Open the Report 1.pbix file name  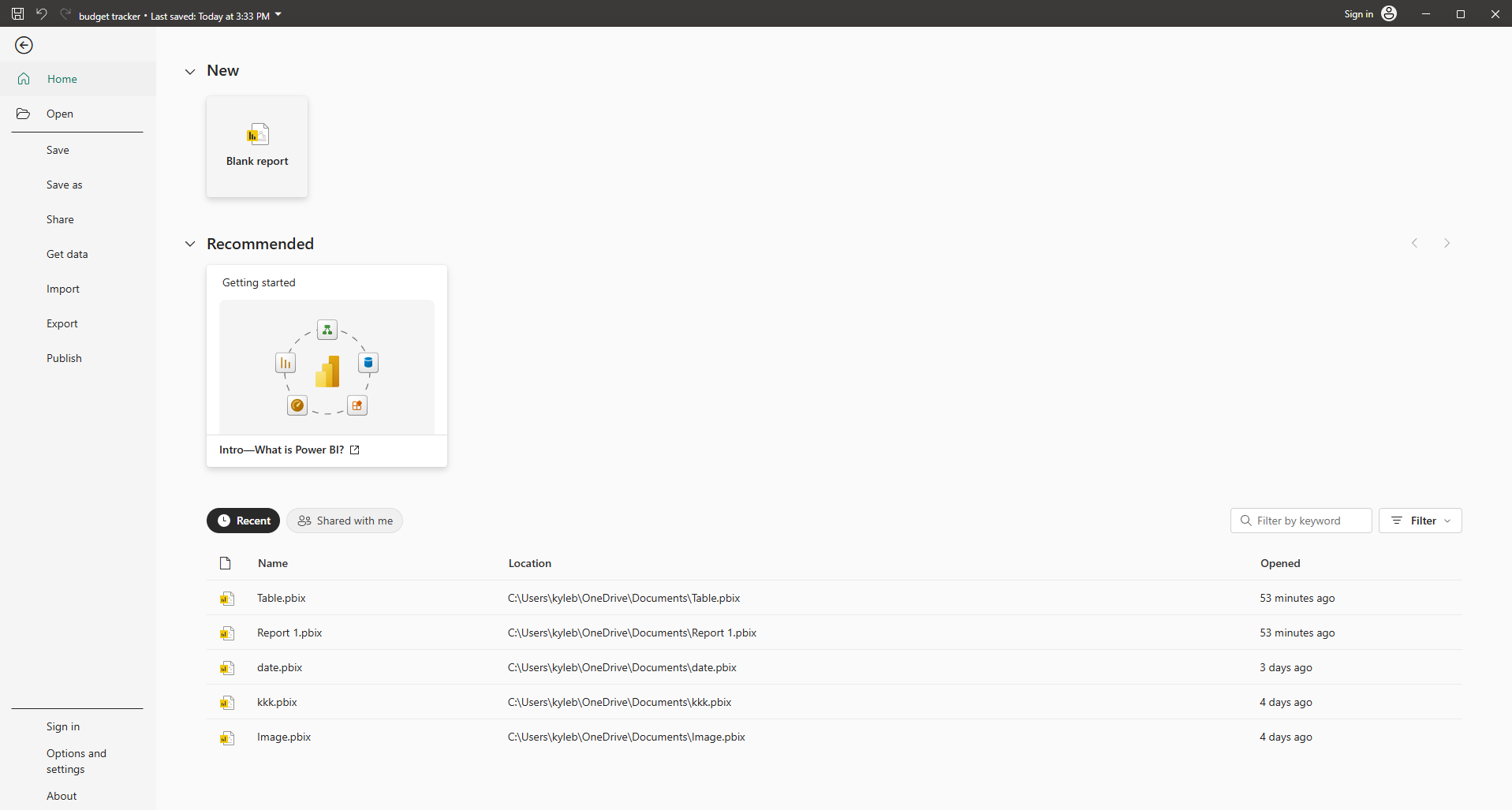click(x=289, y=633)
